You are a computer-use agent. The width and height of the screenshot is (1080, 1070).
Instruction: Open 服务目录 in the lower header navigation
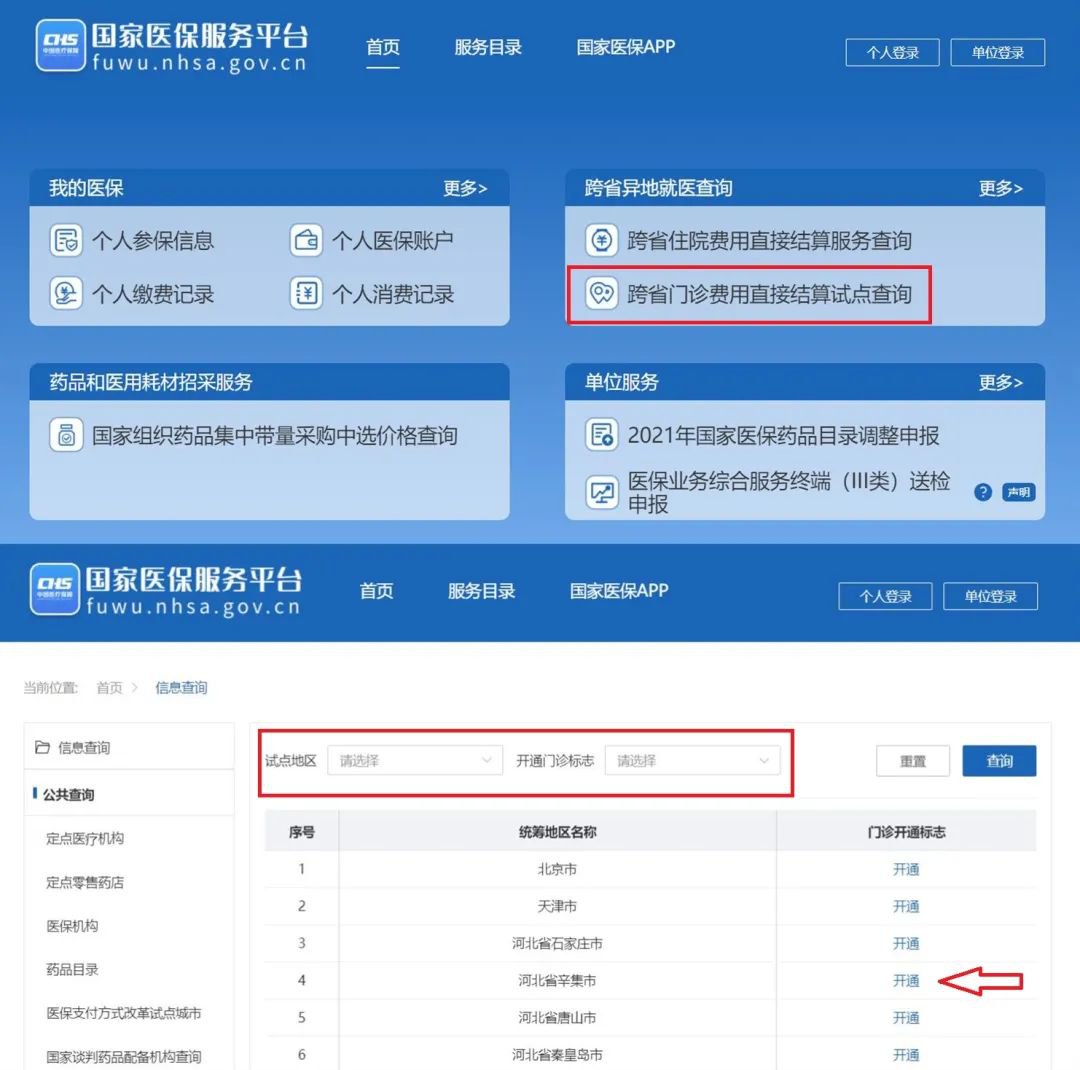pos(481,591)
